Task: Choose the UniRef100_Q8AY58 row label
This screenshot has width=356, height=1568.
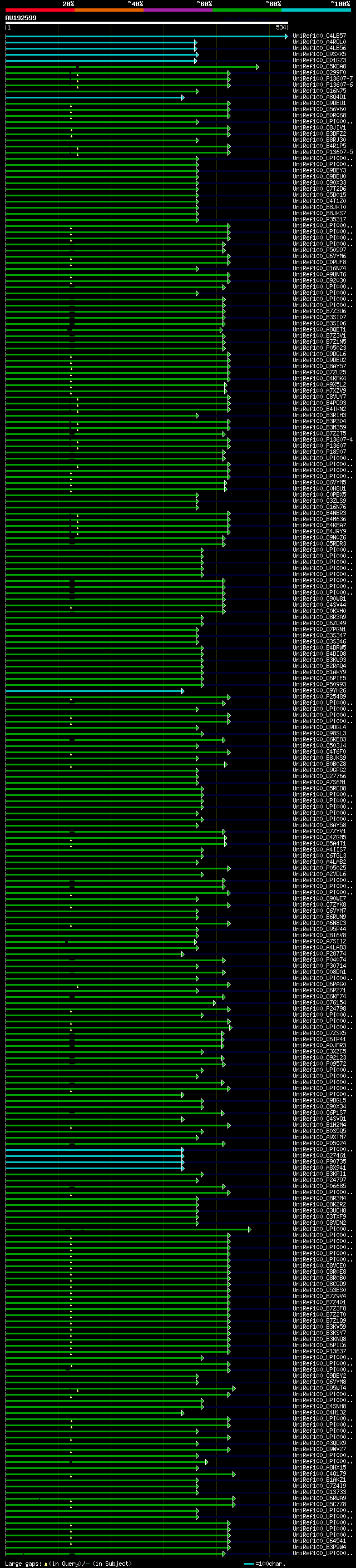Action: pos(319,825)
